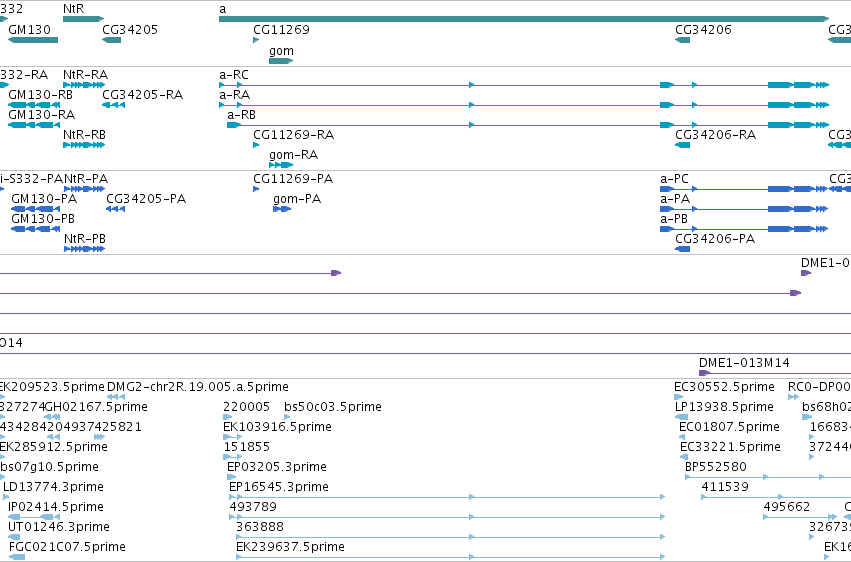
Task: Select the a-PA protein label
Action: pos(675,199)
